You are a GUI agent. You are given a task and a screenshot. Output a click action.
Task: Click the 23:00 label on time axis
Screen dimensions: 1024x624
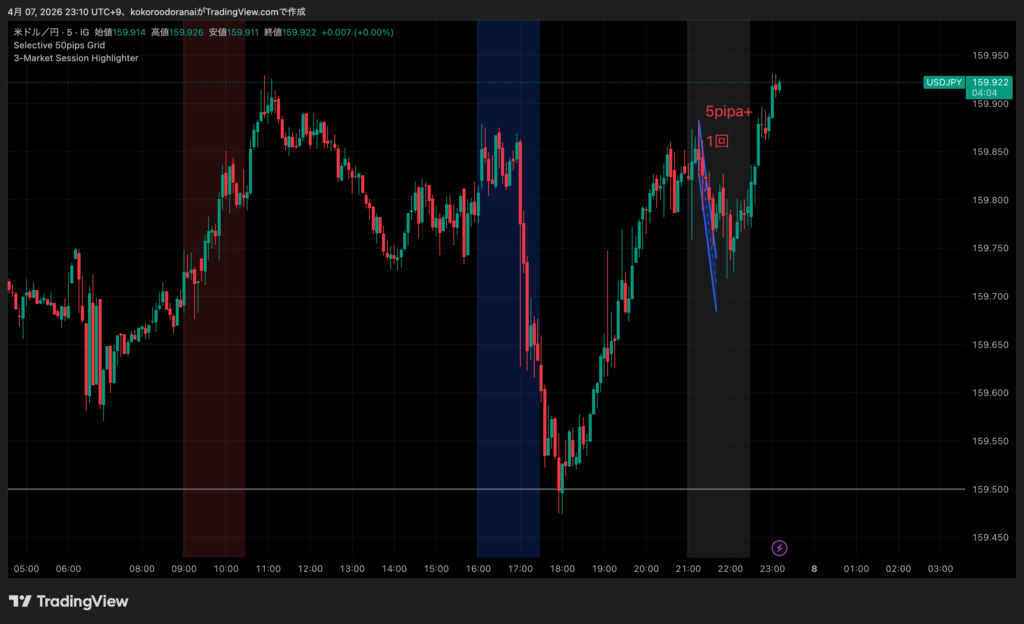(x=771, y=569)
